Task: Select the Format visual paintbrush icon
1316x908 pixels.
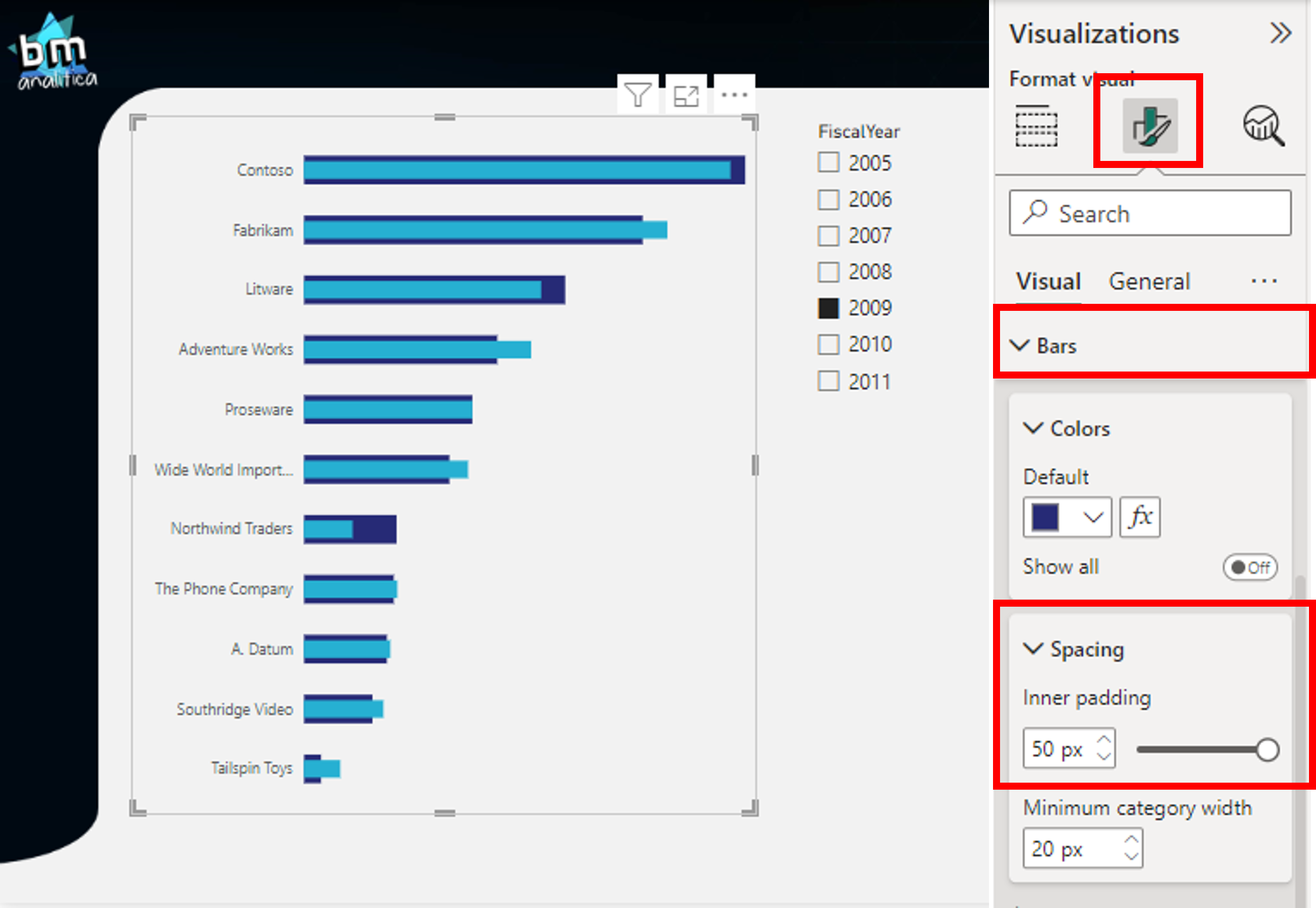Action: tap(1150, 125)
